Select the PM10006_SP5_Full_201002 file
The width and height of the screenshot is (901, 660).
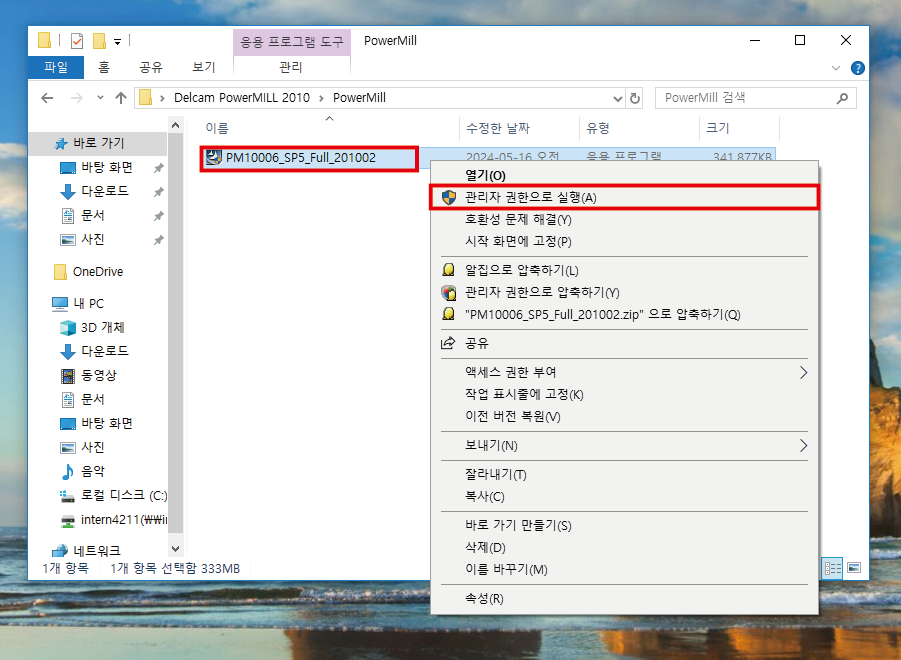click(x=301, y=157)
